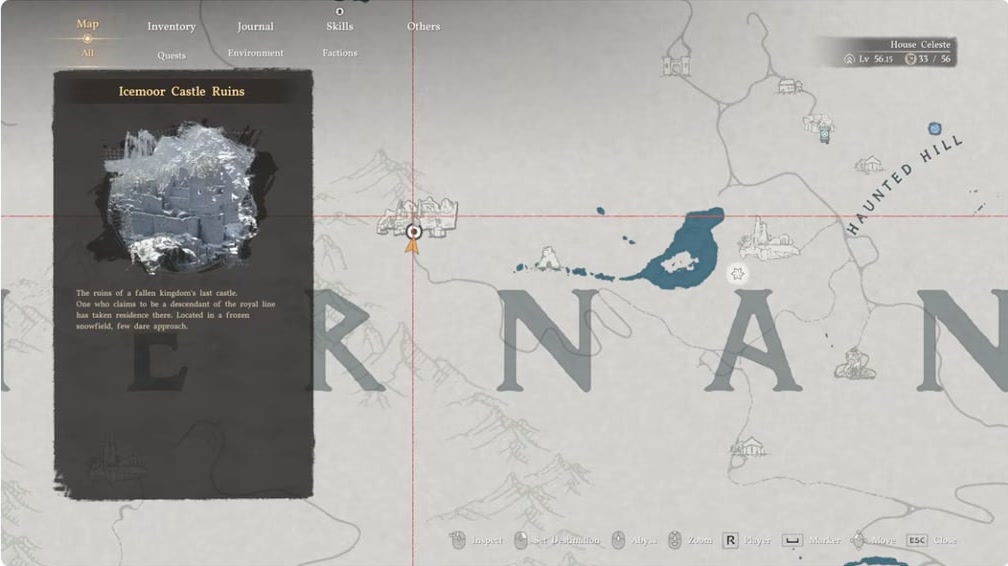This screenshot has width=1008, height=566.
Task: Select the small house icon near Haunted Hill
Action: tap(870, 164)
